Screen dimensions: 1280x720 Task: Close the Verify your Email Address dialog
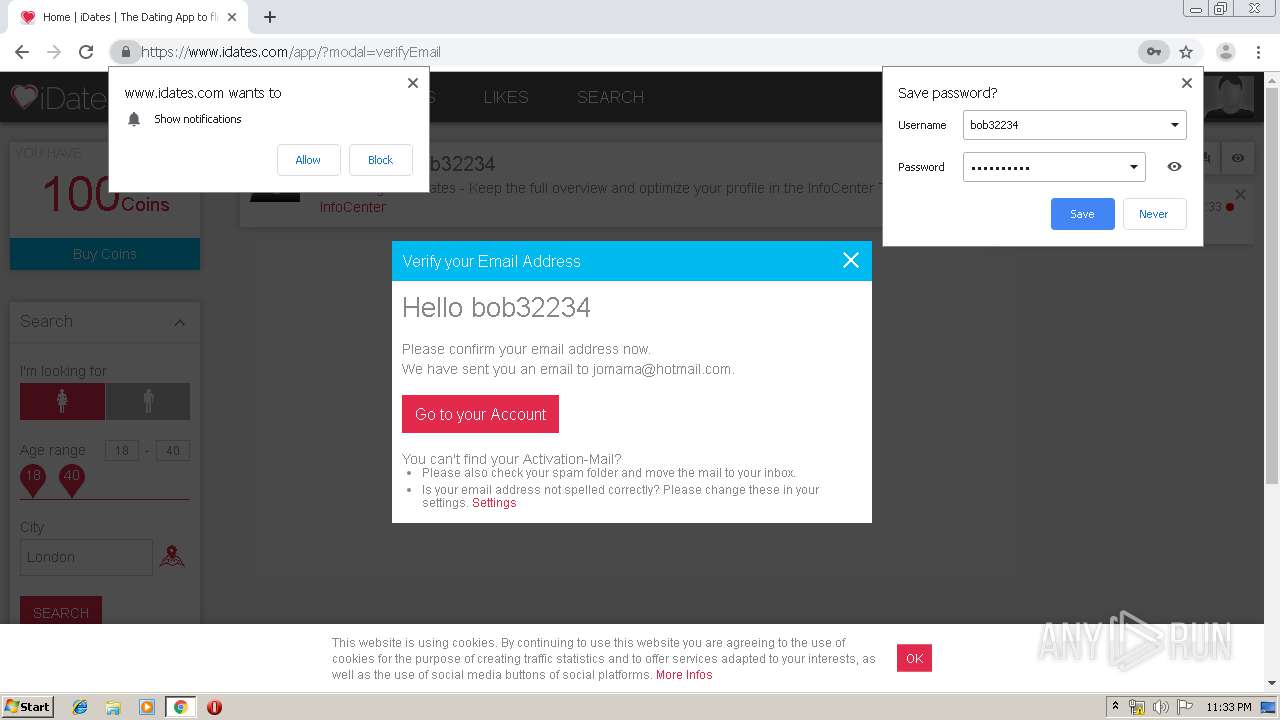[x=851, y=260]
